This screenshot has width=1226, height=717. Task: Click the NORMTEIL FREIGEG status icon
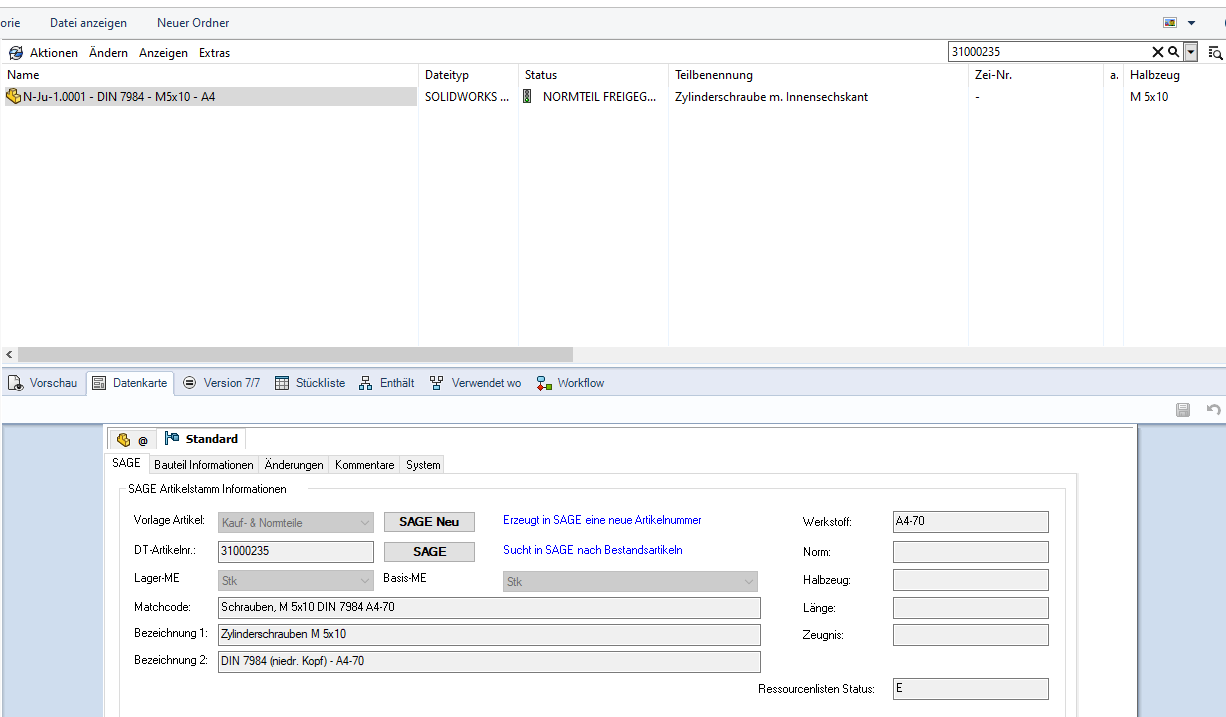point(527,97)
